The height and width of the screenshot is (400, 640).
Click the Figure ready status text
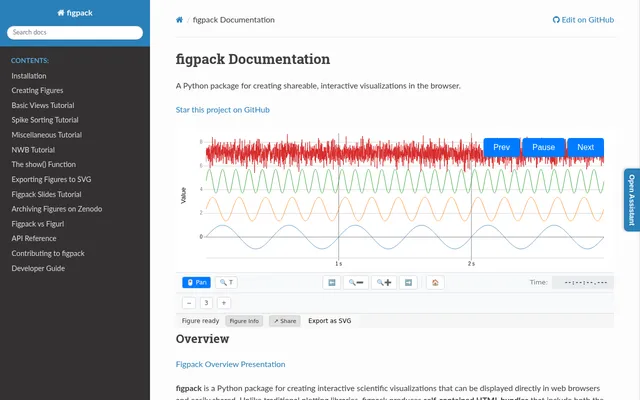[200, 321]
